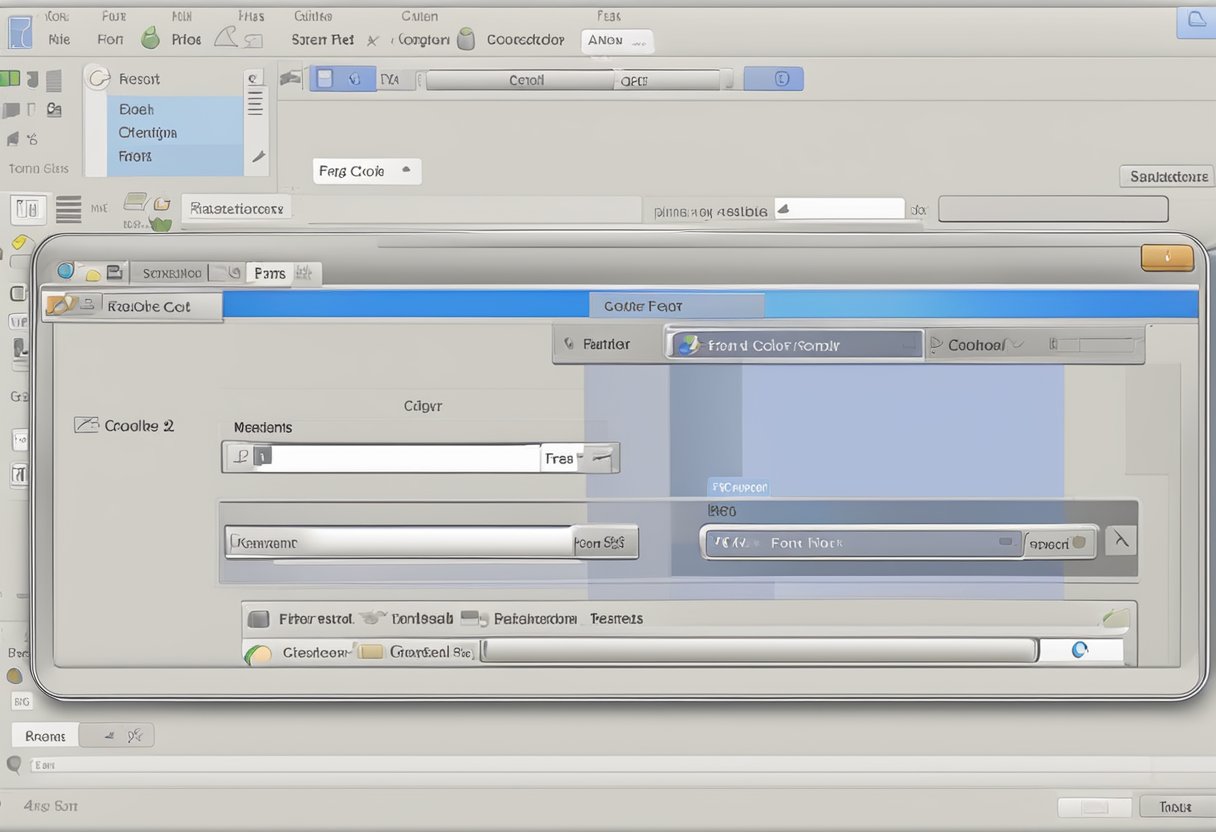This screenshot has height=832, width=1216.
Task: Click the orange button in dialog corner
Action: tap(1167, 258)
